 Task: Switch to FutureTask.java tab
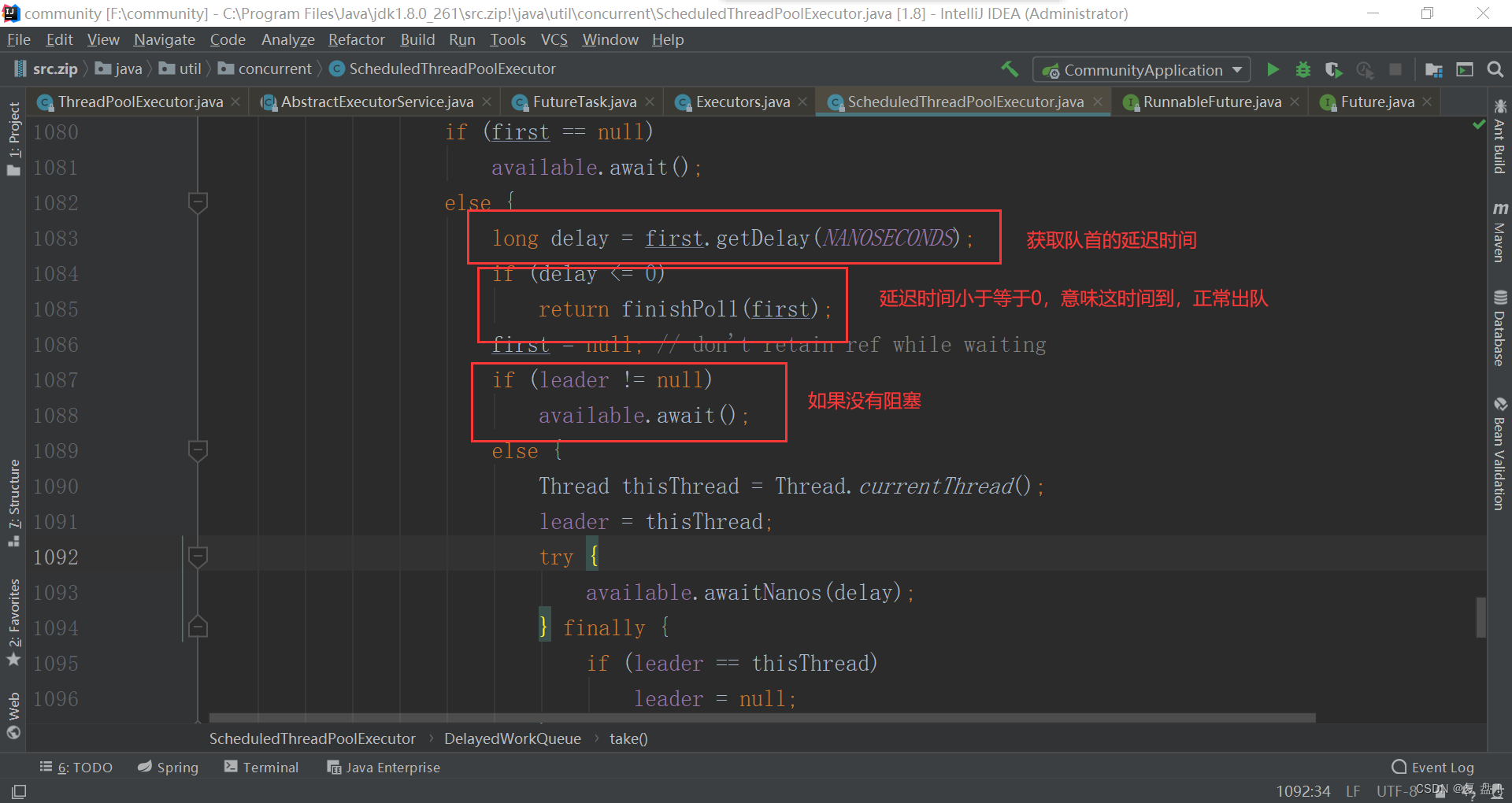[584, 102]
